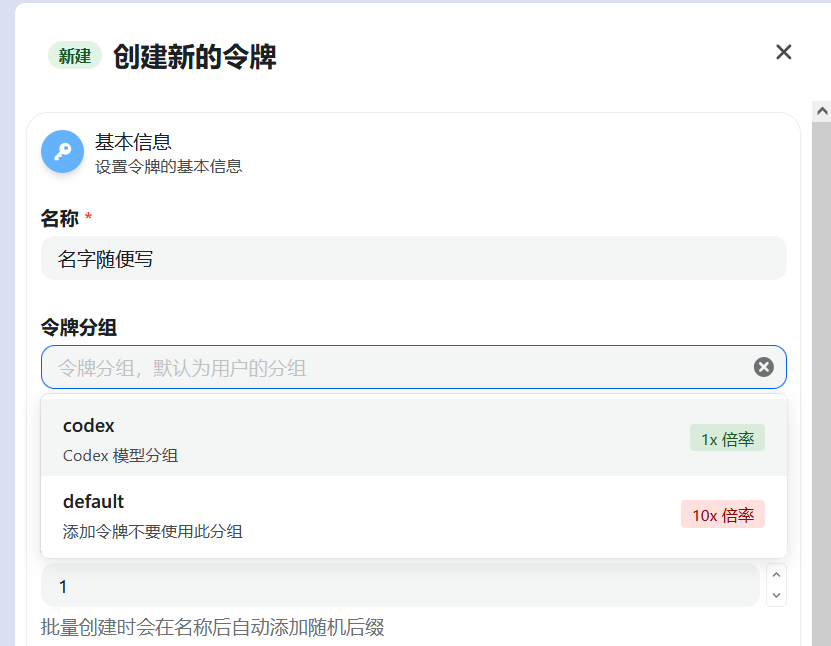The width and height of the screenshot is (831, 646).
Task: Clear the 令牌分组 field with the x icon
Action: [x=763, y=367]
